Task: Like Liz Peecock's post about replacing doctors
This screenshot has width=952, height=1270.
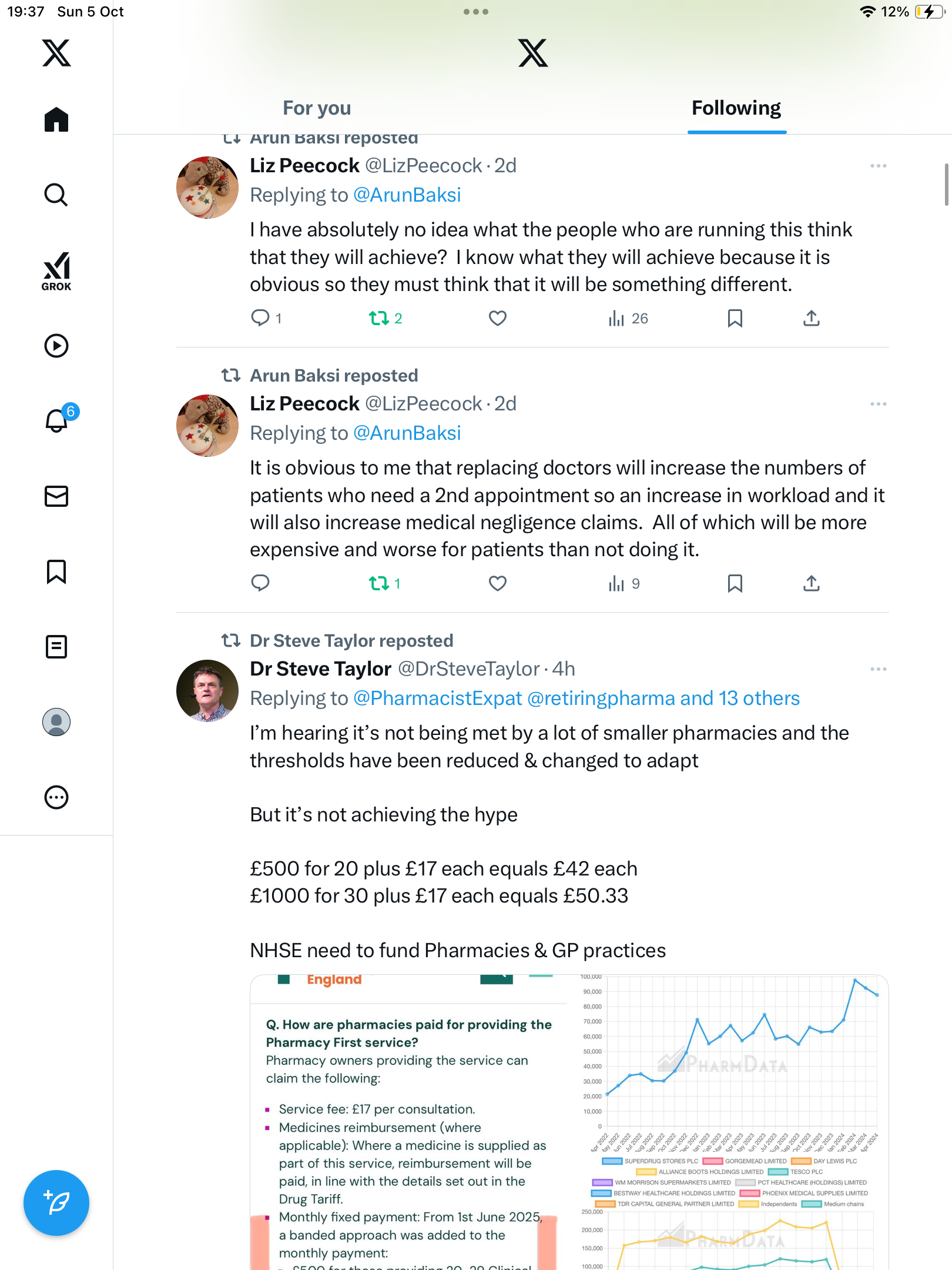Action: 498,583
